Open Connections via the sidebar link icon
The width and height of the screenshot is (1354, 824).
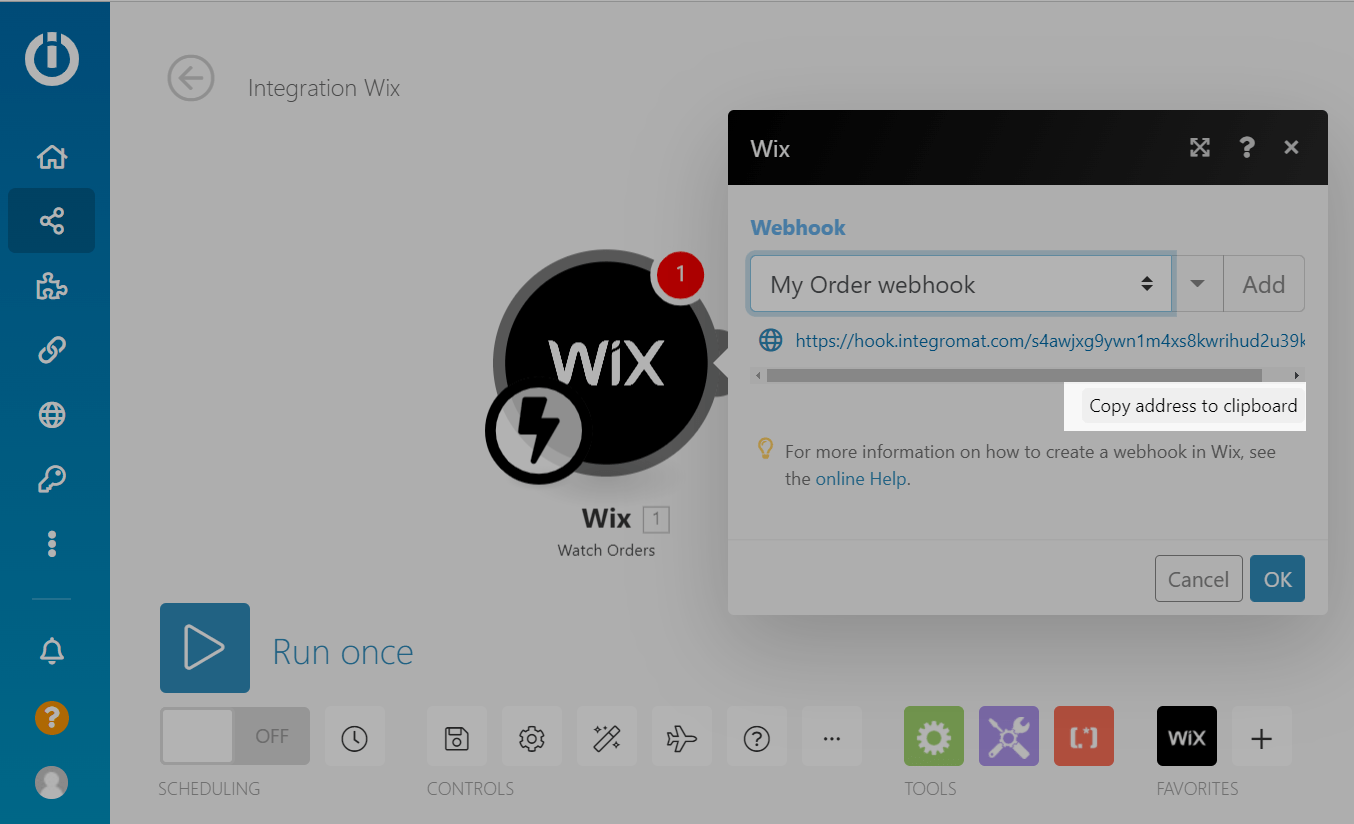(x=51, y=350)
